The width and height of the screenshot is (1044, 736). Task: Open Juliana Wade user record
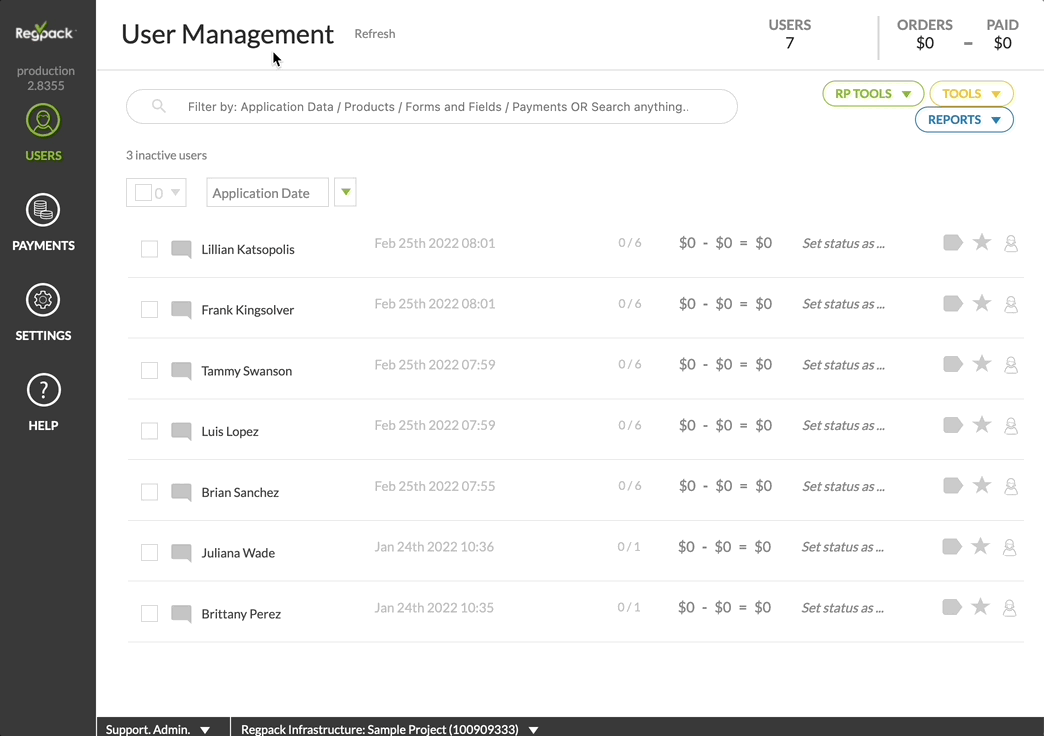(238, 553)
